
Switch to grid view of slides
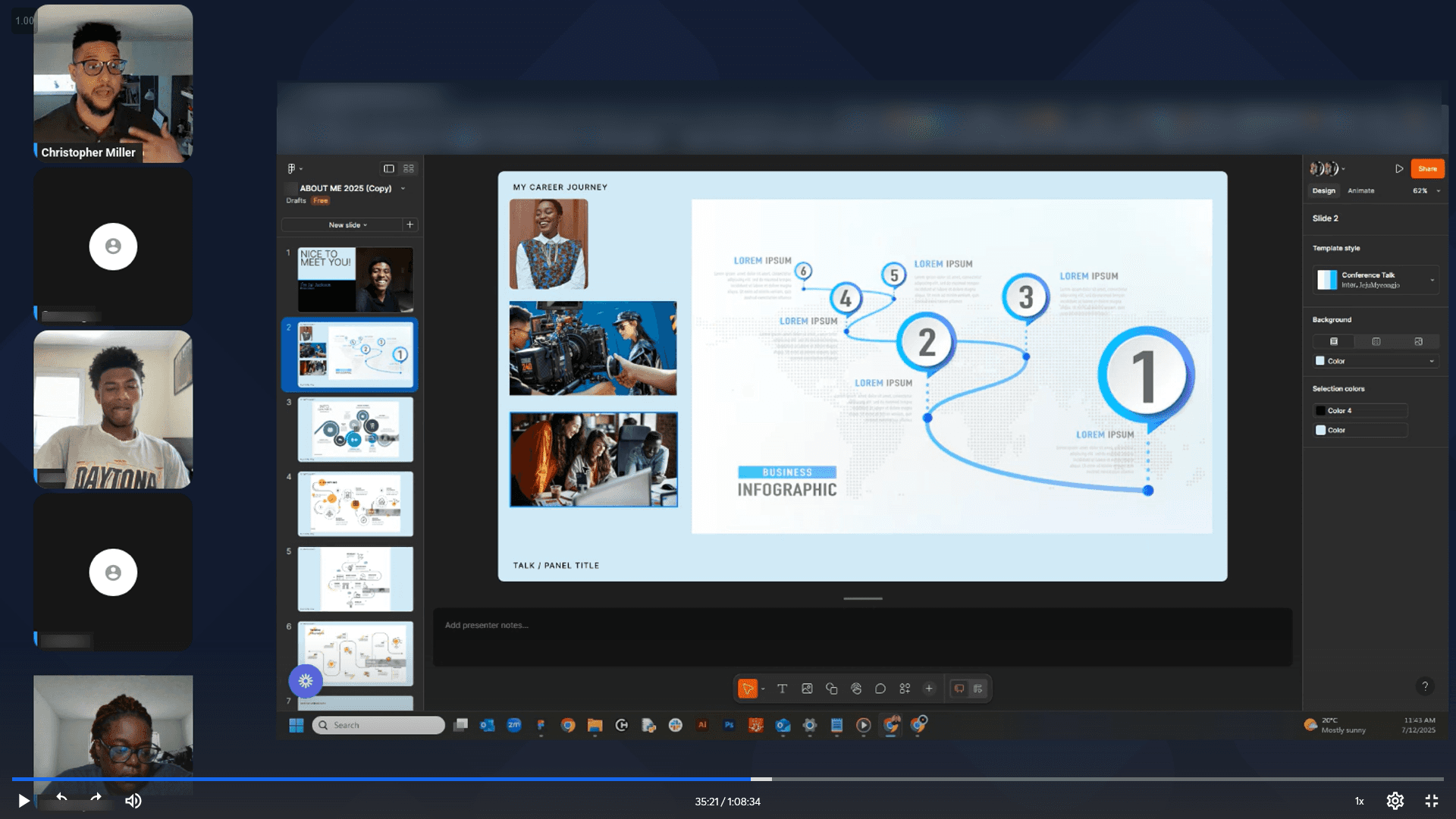409,168
